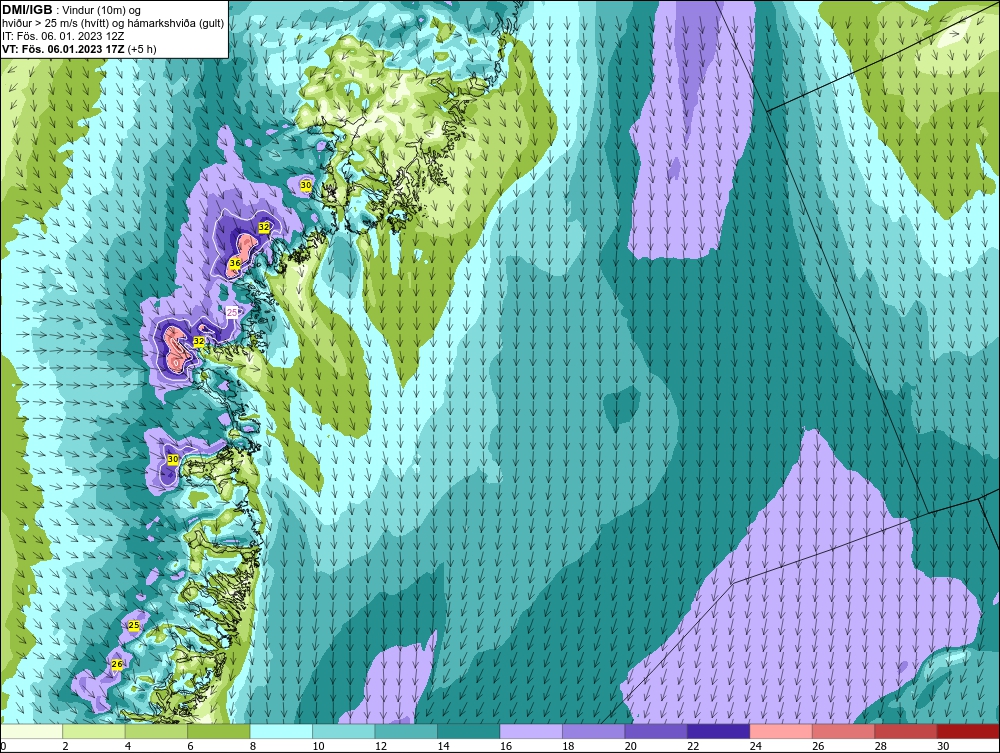Click the '24' tick on the color scale

coord(756,746)
